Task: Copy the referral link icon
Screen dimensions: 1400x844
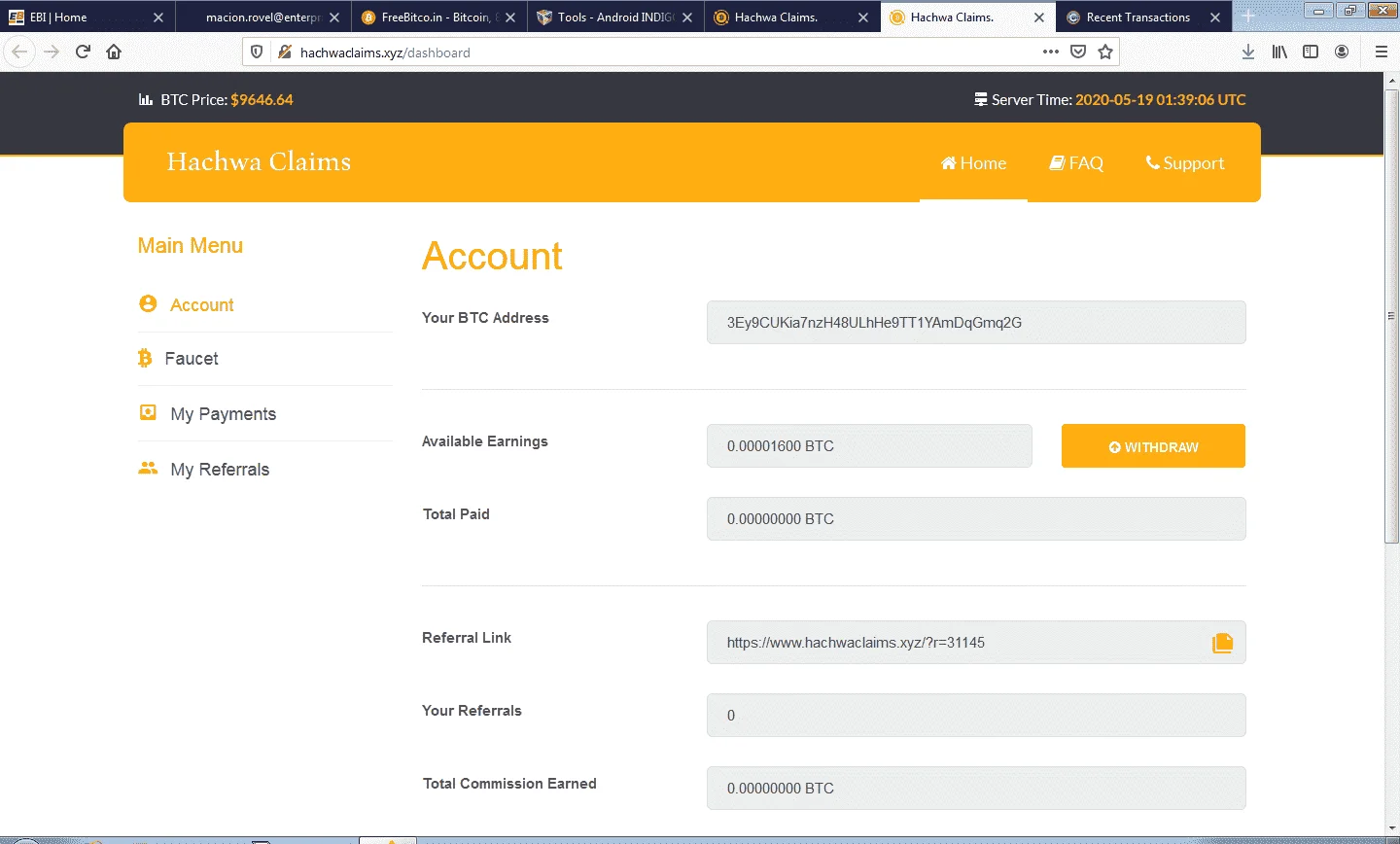Action: pyautogui.click(x=1222, y=643)
